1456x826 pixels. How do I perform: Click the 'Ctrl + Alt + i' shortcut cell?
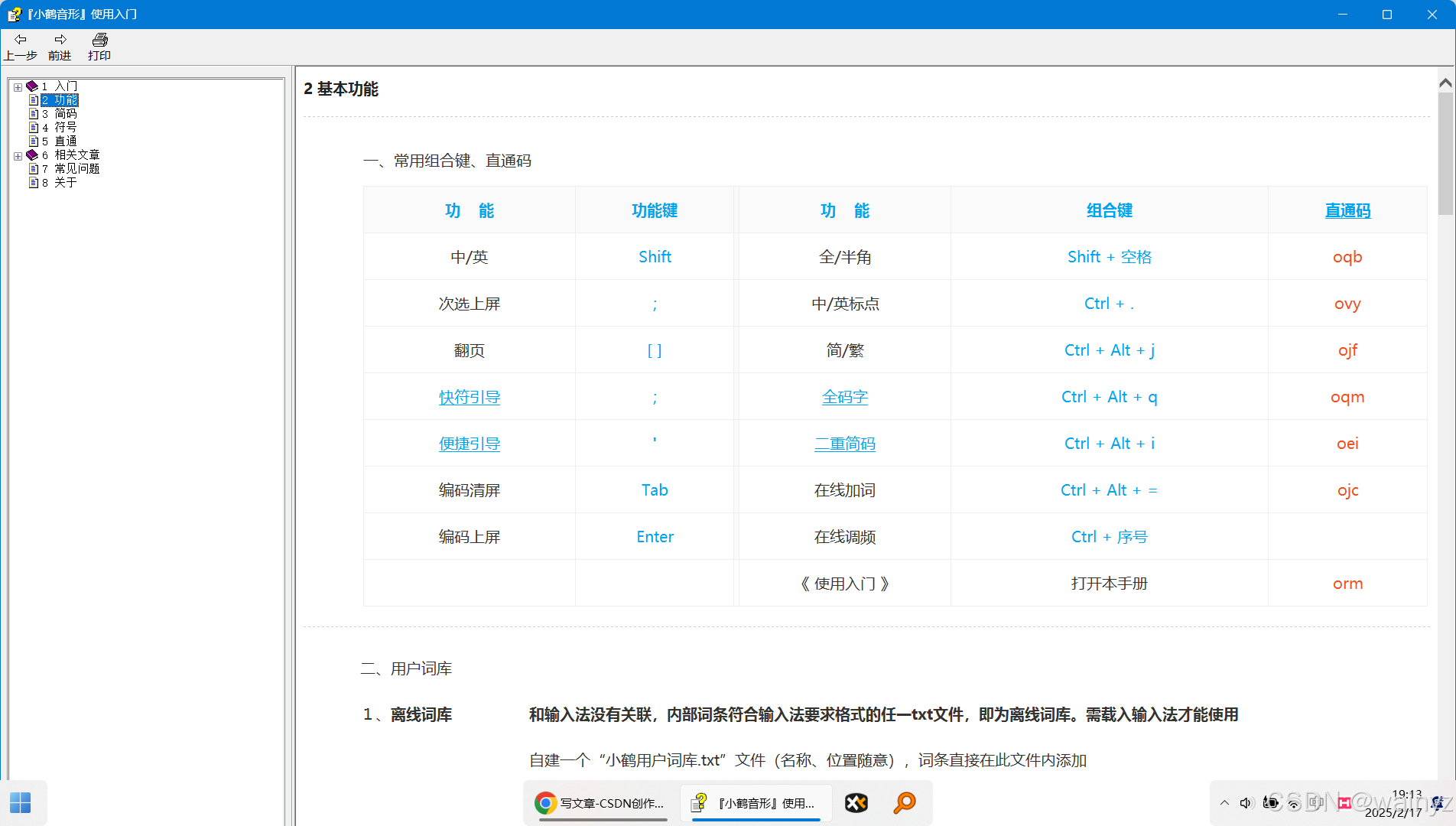1110,444
